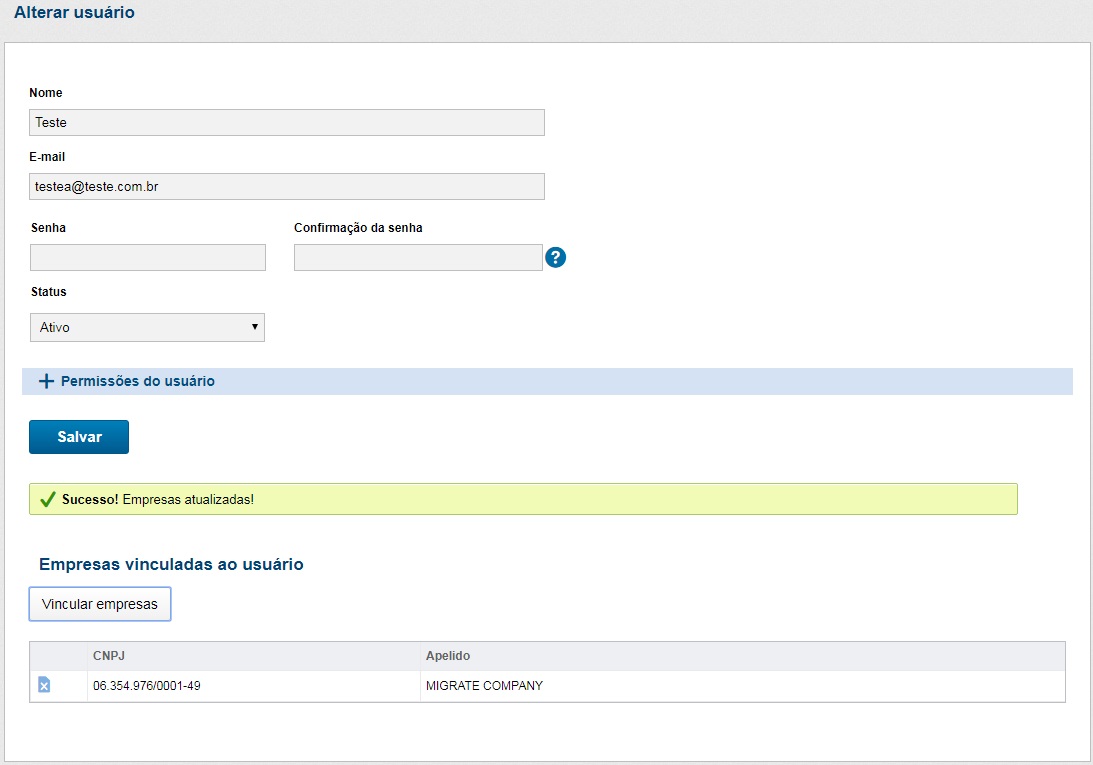Click the Empresas vinculadas ao usuário heading

click(171, 564)
